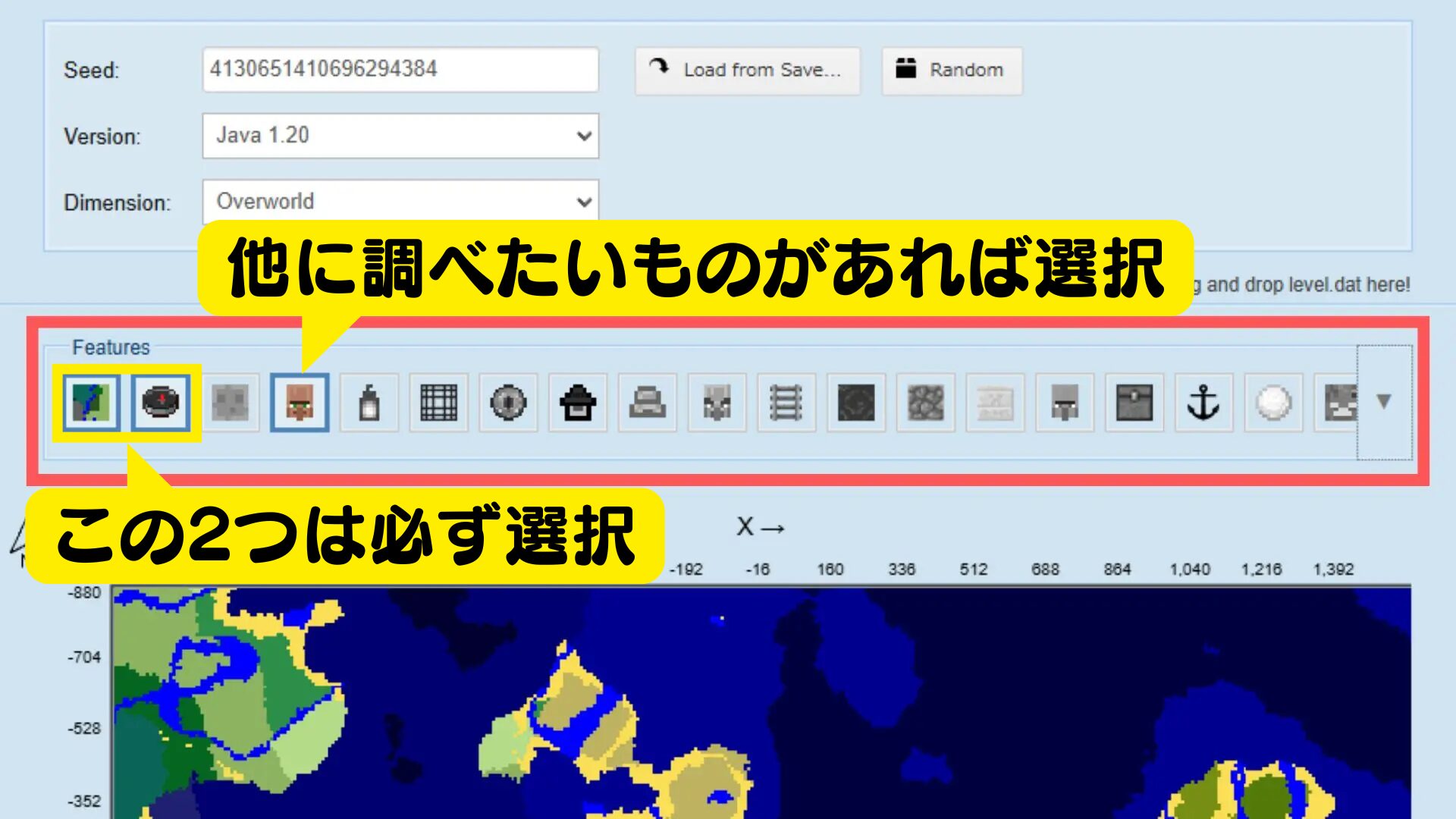Click the seed biome map canvas
Image resolution: width=1456 pixels, height=819 pixels.
click(x=761, y=701)
